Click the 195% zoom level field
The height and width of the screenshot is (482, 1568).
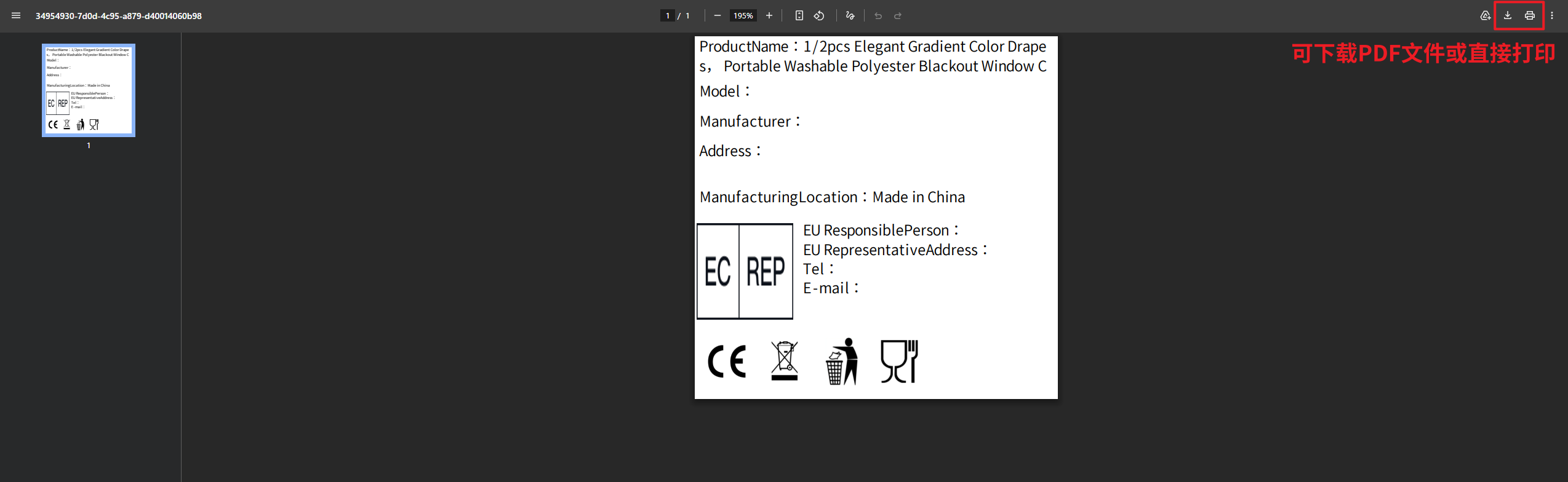(x=743, y=16)
